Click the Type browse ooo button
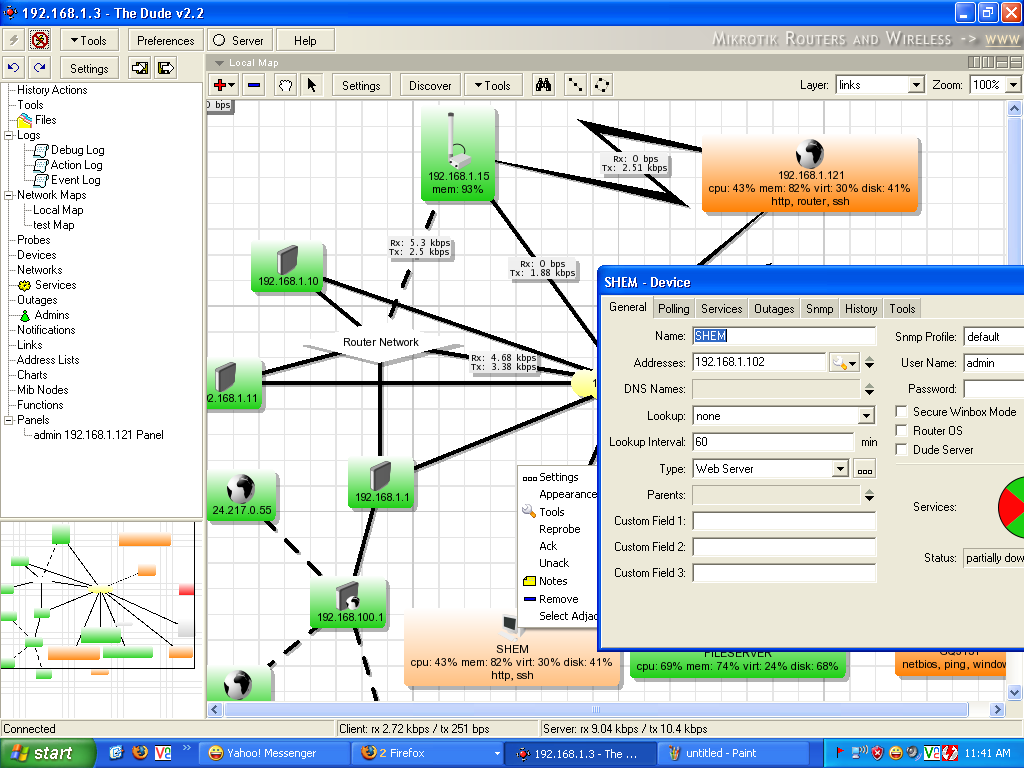This screenshot has height=768, width=1024. point(865,469)
